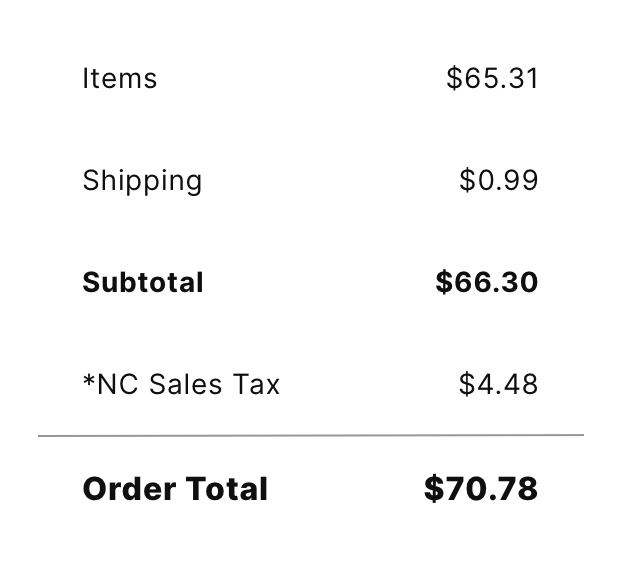Click the dollar sign of the $4.48 tax
This screenshot has width=622, height=566.
pyautogui.click(x=467, y=384)
